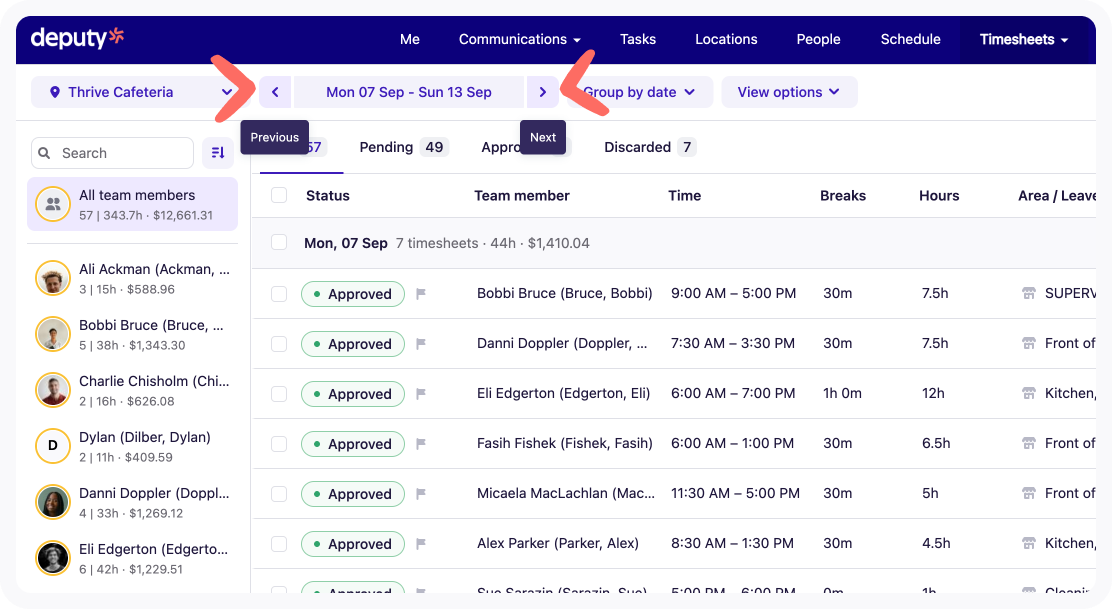Click Approved status on Bobbi Bruce row
Viewport: 1112px width, 609px height.
(x=352, y=294)
